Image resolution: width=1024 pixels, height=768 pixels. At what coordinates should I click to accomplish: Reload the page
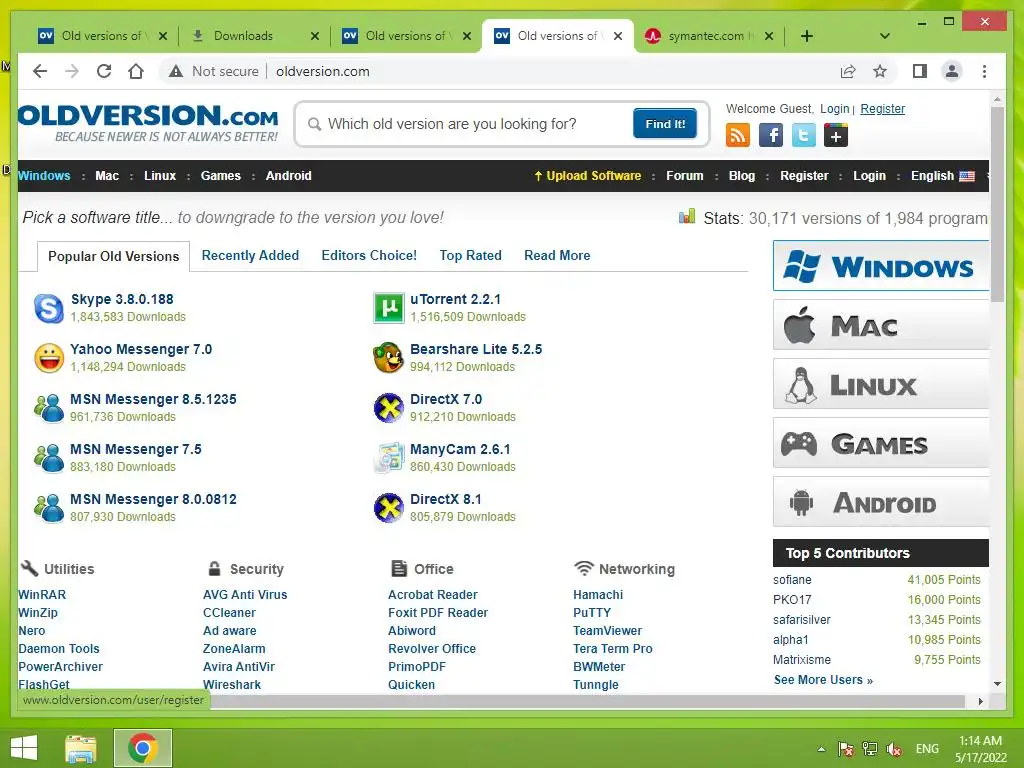[104, 71]
